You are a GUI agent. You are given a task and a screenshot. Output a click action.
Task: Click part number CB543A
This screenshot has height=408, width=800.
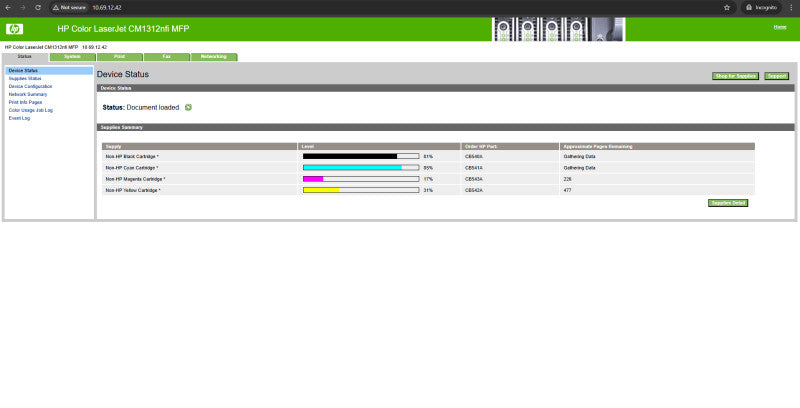[x=473, y=179]
